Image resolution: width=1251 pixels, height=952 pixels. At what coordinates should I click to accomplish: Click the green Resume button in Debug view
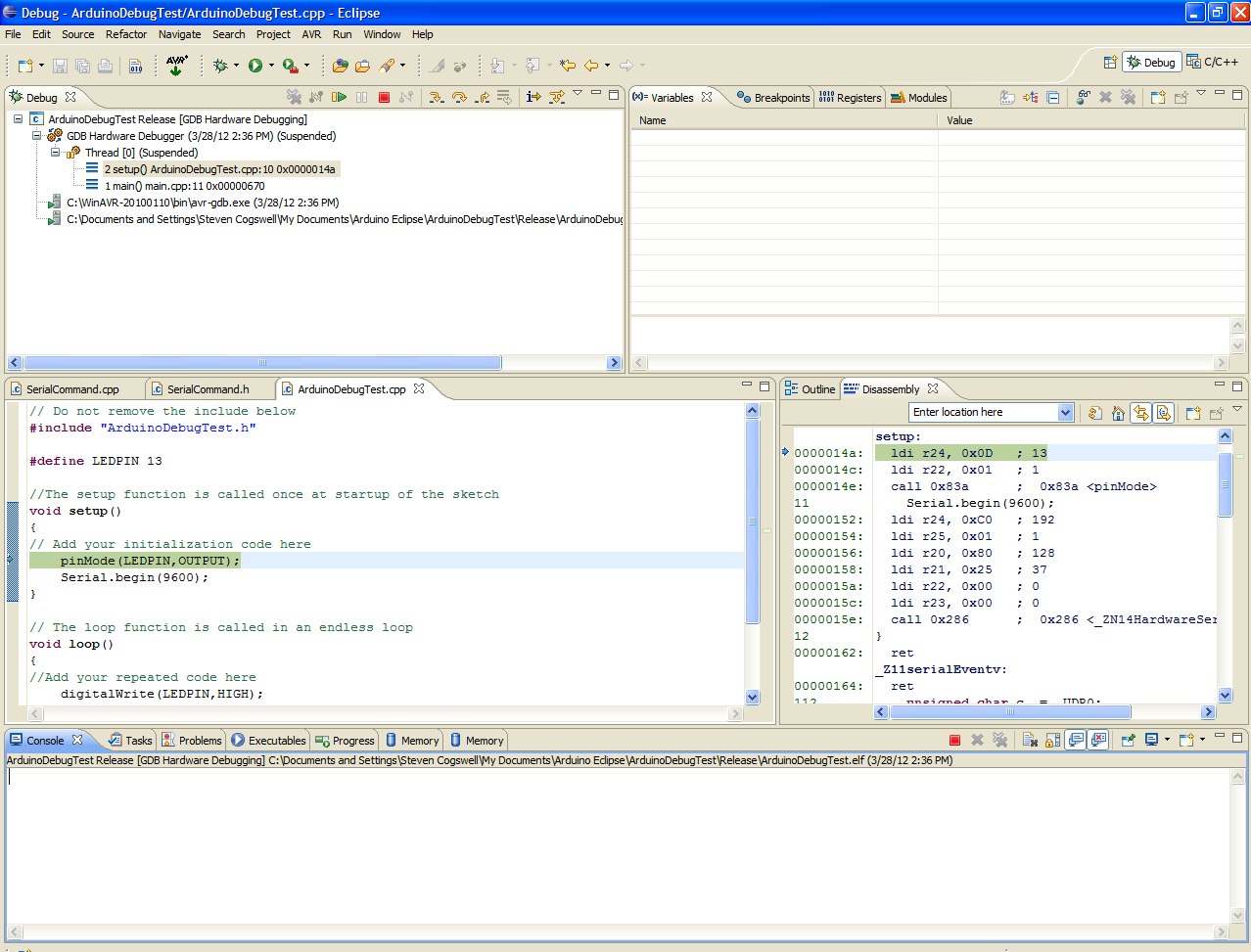[339, 97]
